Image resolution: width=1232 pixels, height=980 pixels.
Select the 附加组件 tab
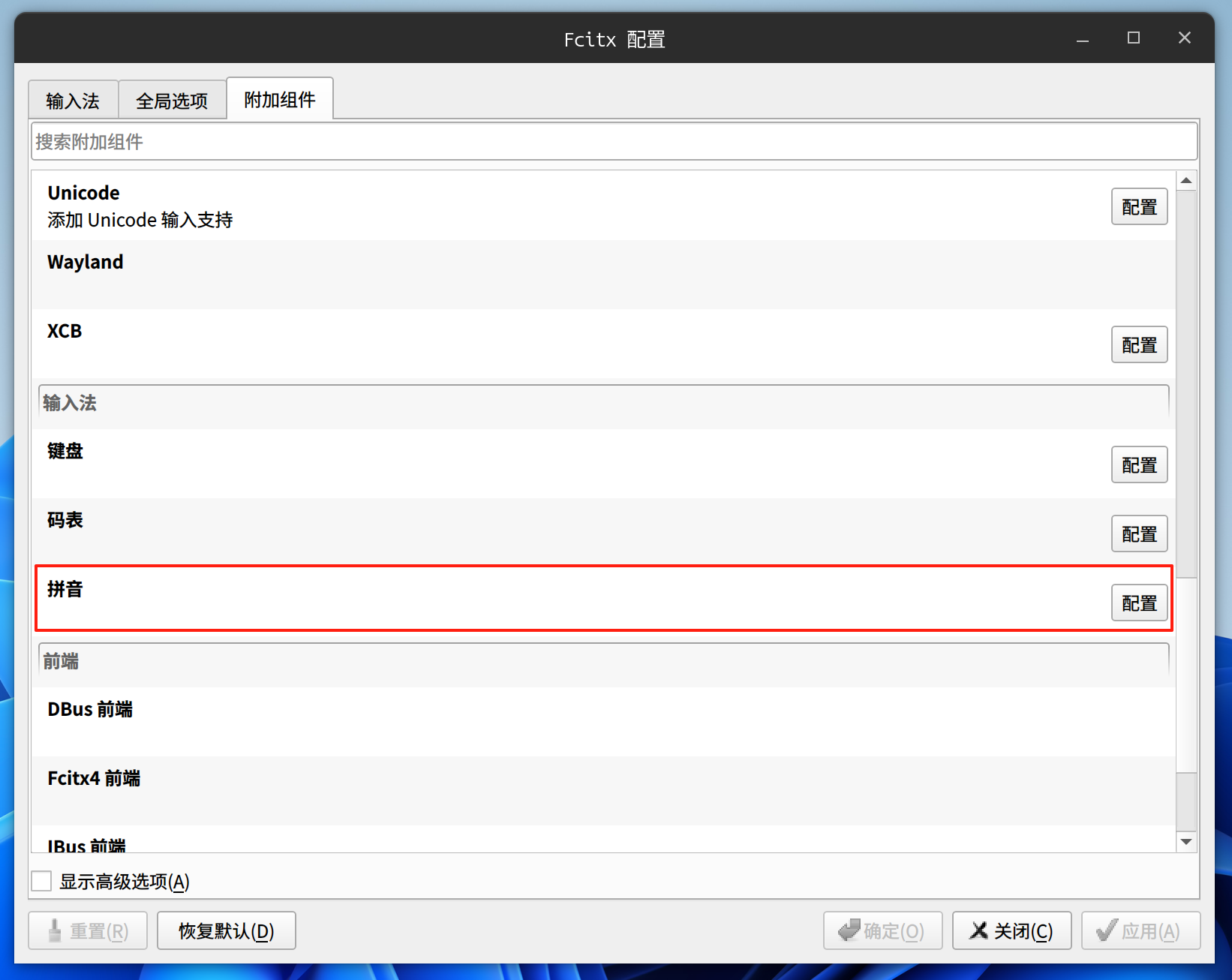coord(279,99)
